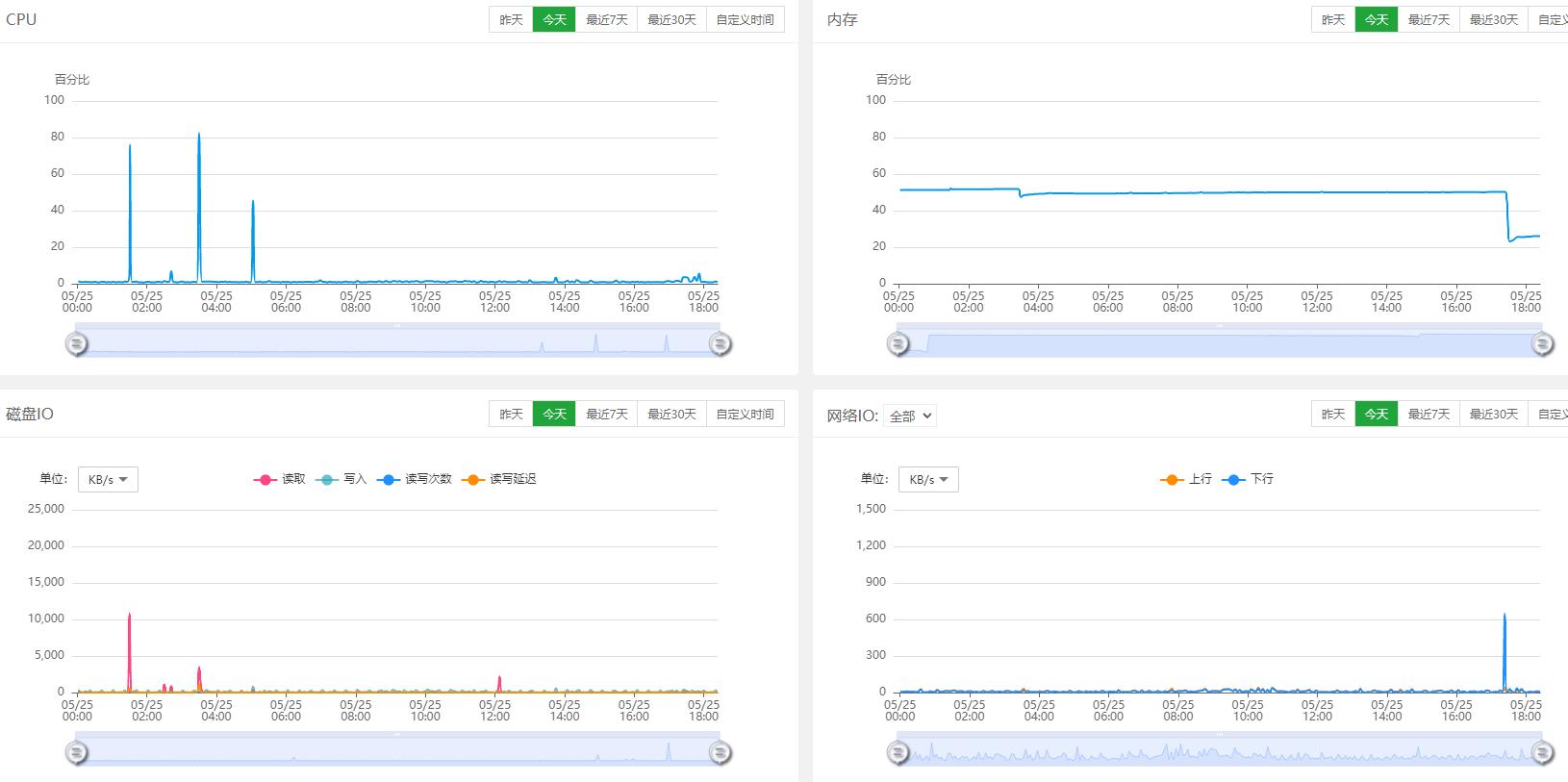Image resolution: width=1568 pixels, height=782 pixels.
Task: Select 最近7天 tab in CPU panel
Action: [606, 19]
